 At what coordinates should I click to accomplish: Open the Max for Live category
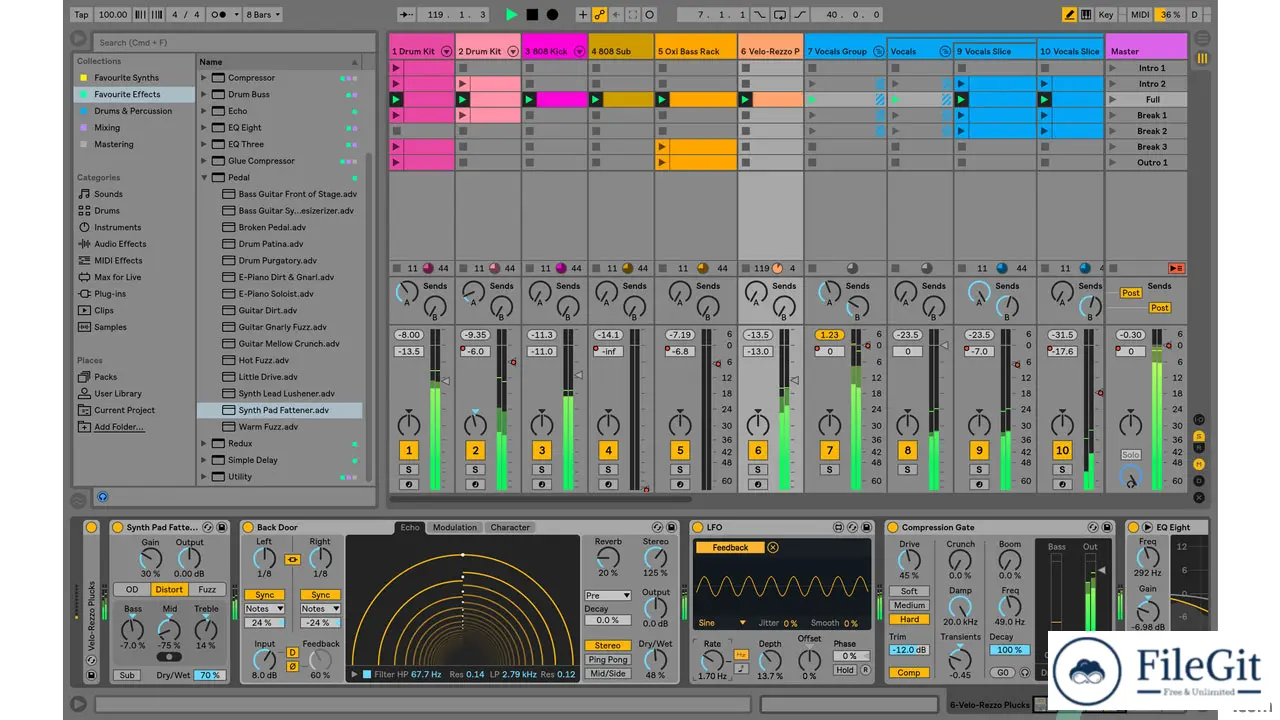point(117,277)
